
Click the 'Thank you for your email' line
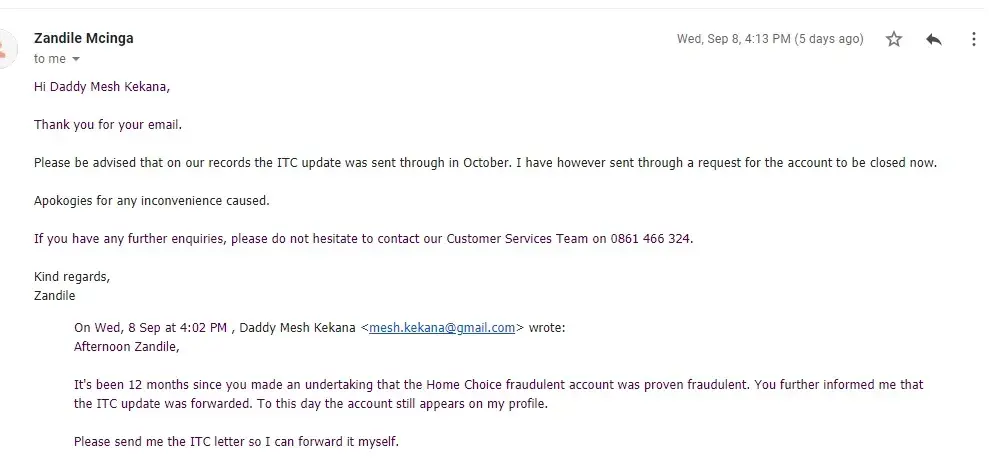108,125
